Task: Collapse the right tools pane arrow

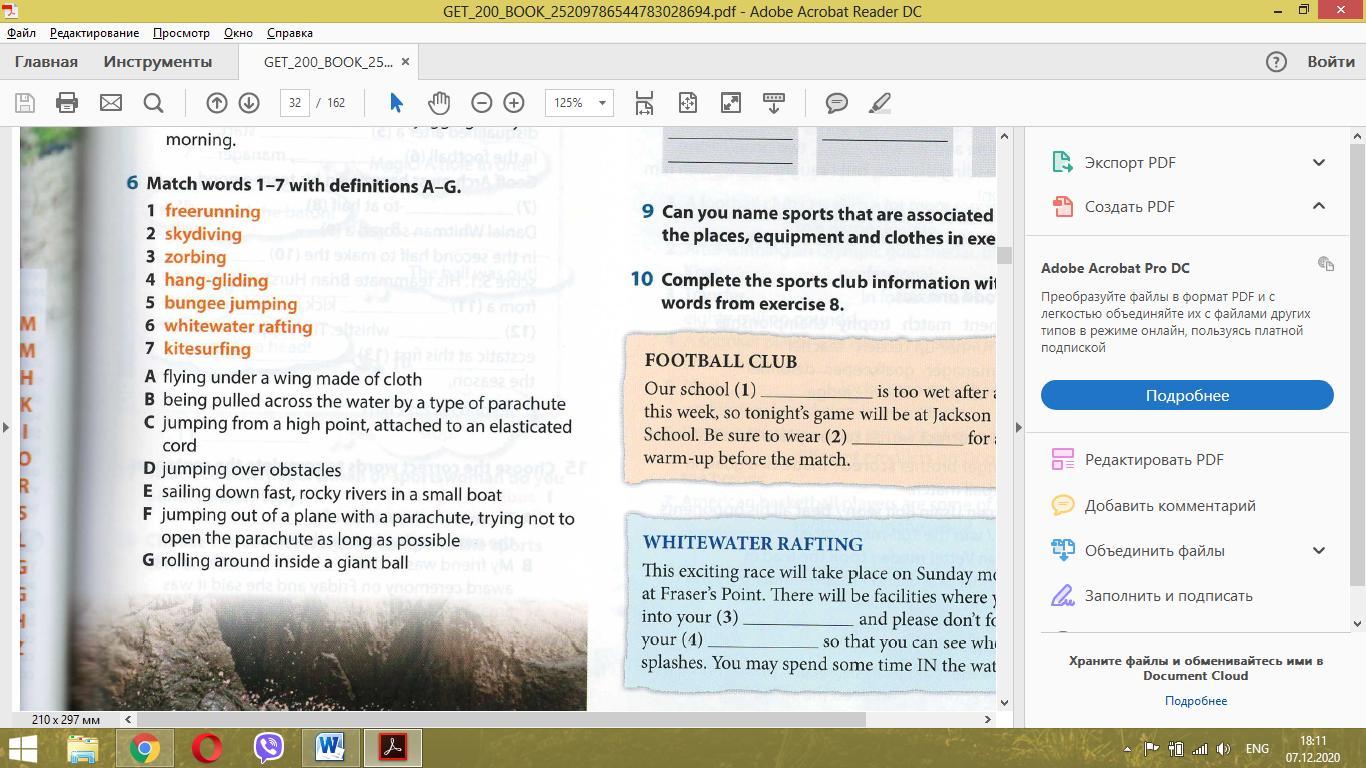Action: pos(1018,427)
